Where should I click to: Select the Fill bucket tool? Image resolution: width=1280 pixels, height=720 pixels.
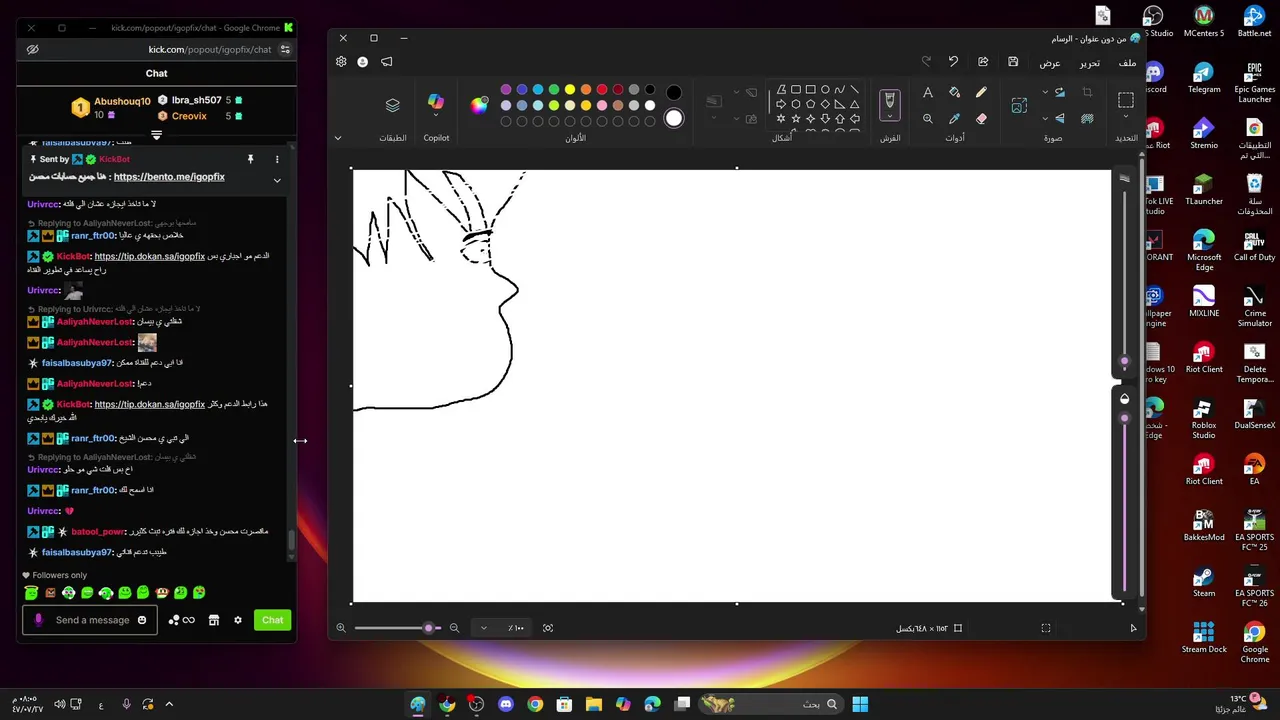954,92
